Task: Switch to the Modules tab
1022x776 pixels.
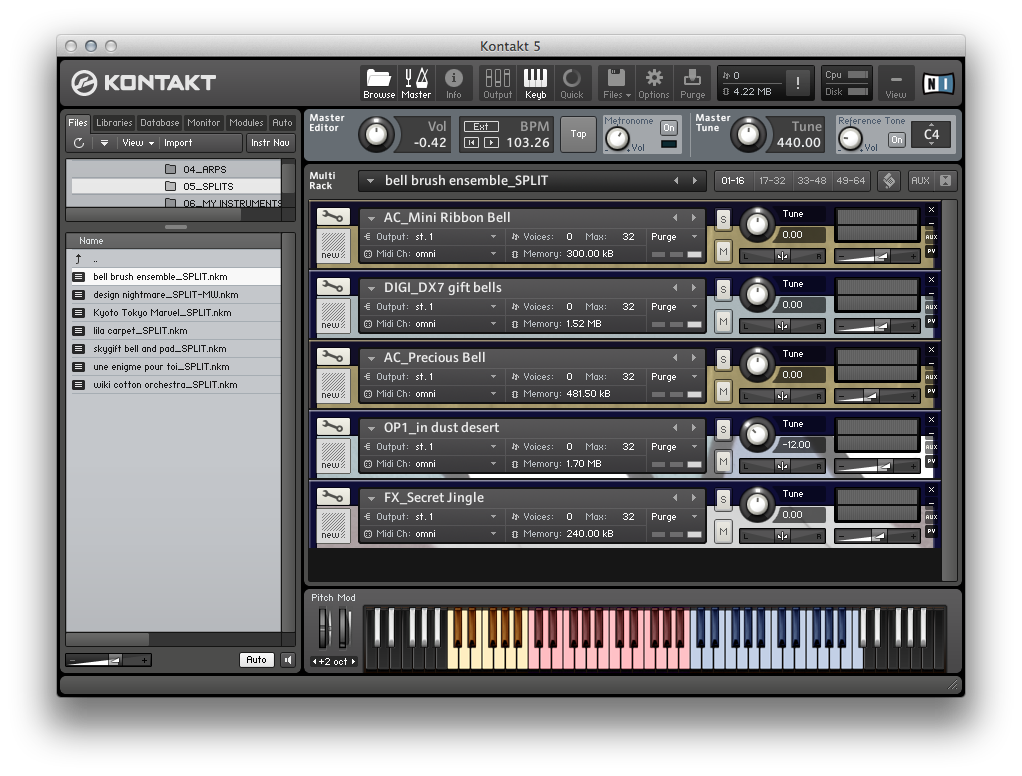Action: point(246,122)
